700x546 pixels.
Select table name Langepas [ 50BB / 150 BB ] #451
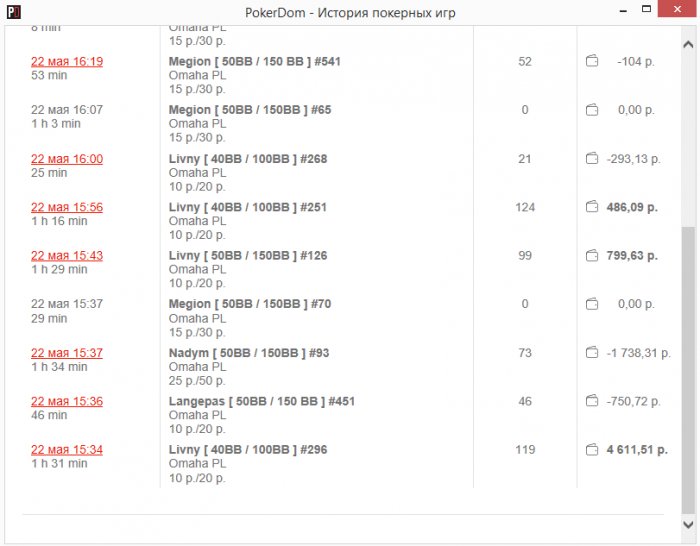click(x=262, y=401)
